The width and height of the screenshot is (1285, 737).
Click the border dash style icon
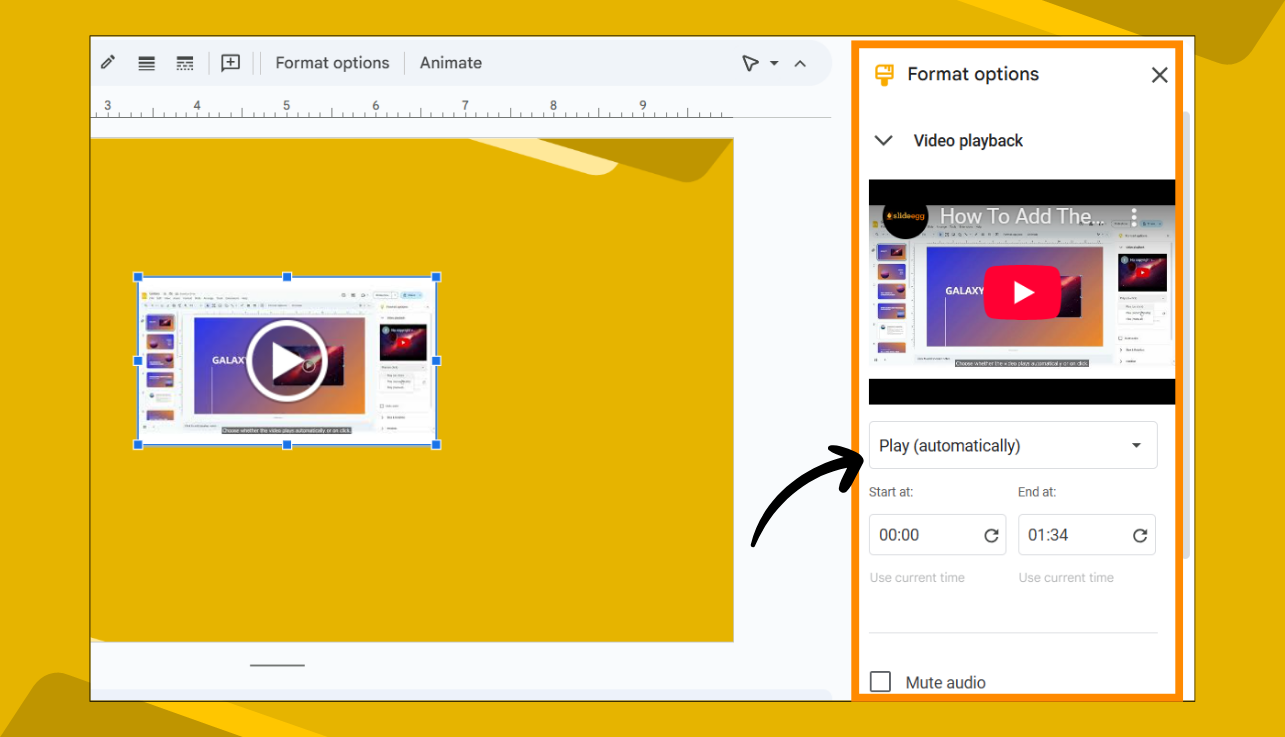pyautogui.click(x=185, y=63)
